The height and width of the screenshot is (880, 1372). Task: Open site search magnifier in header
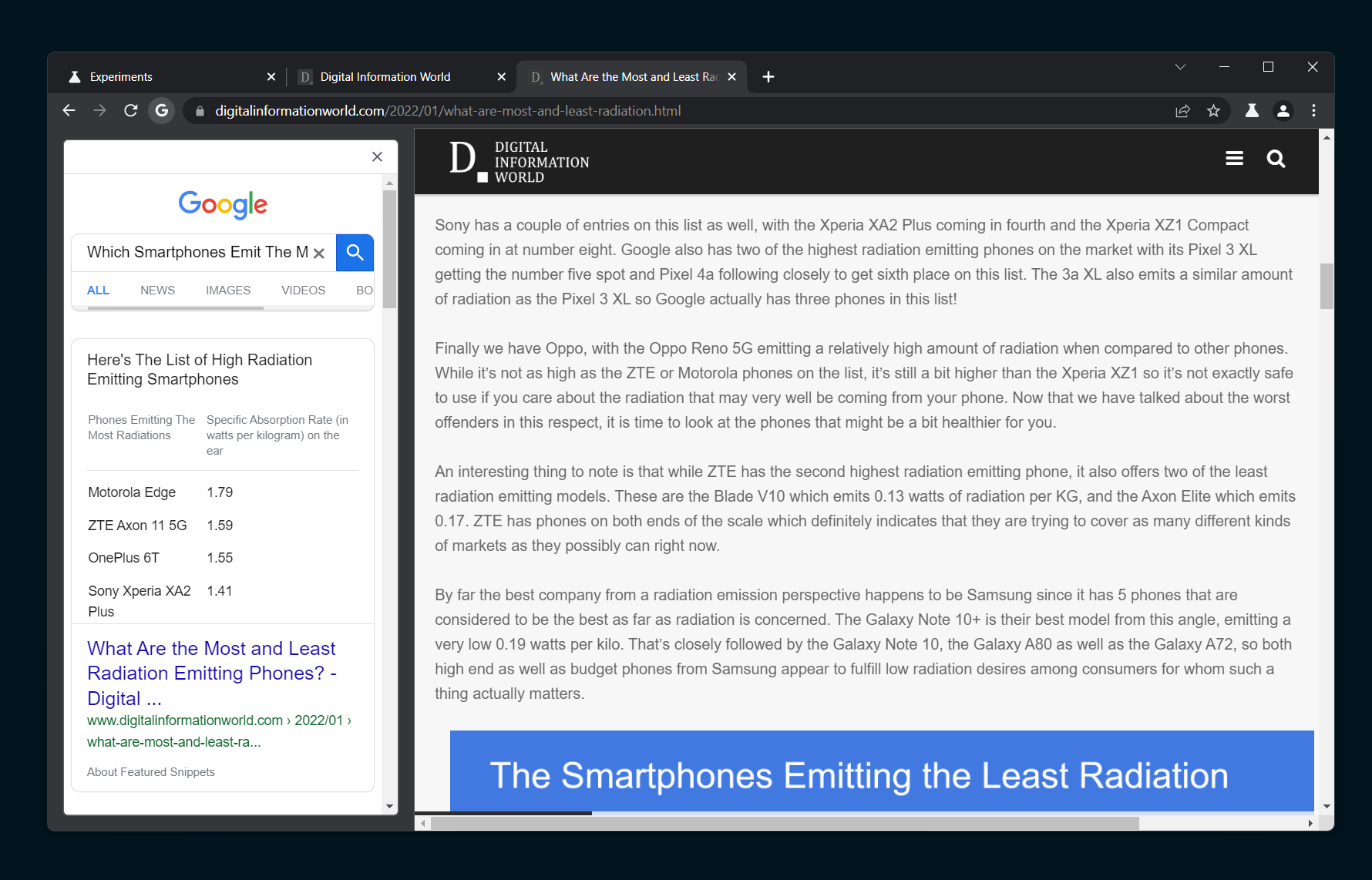(x=1276, y=159)
